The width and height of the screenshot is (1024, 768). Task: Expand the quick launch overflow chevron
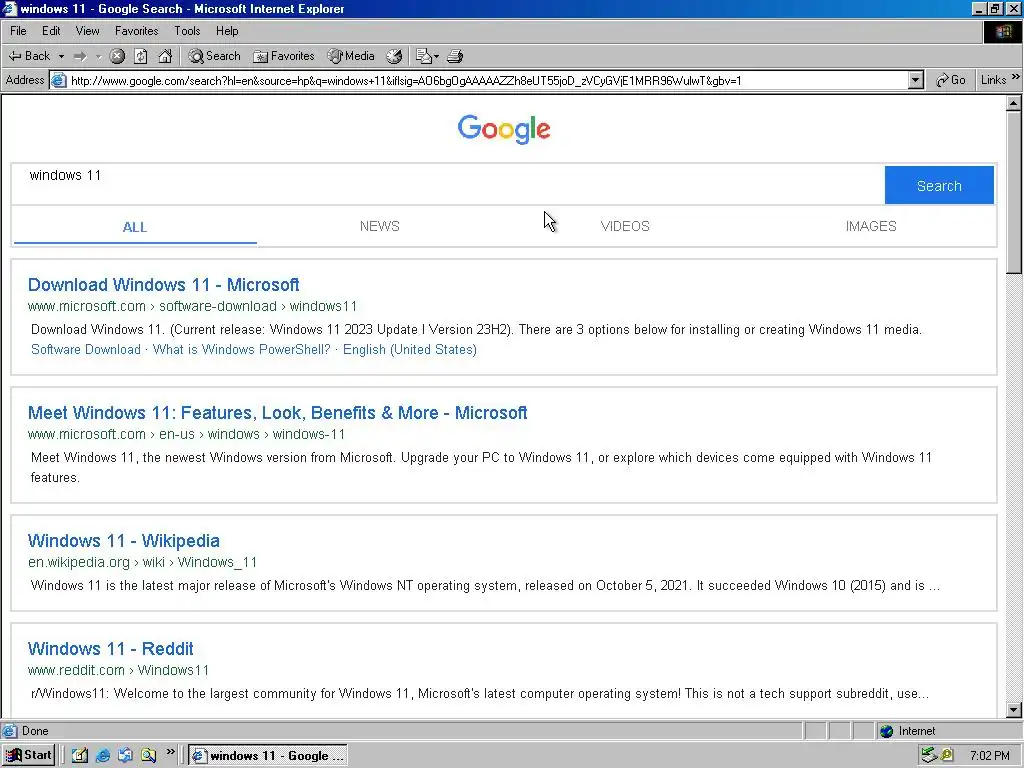[x=170, y=752]
